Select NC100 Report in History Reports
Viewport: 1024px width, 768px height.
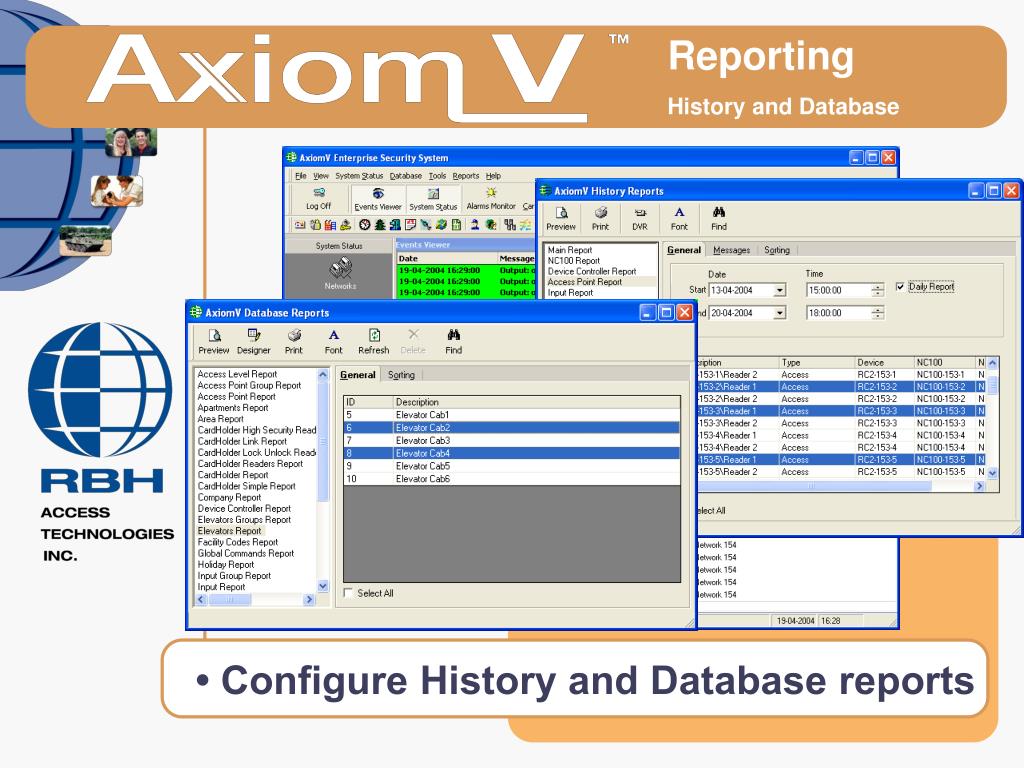[x=573, y=261]
